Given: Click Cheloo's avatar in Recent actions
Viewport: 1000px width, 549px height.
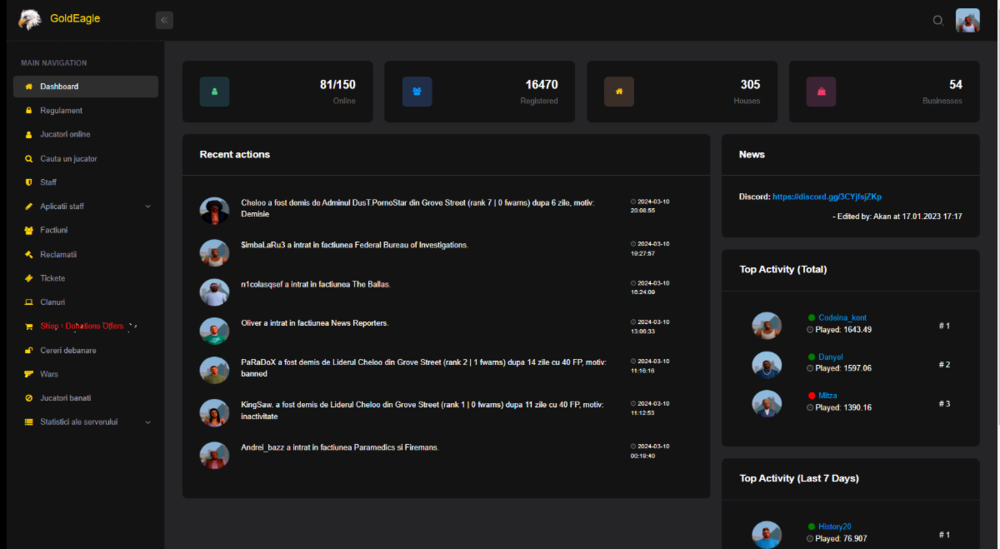Looking at the screenshot, I should (x=214, y=210).
